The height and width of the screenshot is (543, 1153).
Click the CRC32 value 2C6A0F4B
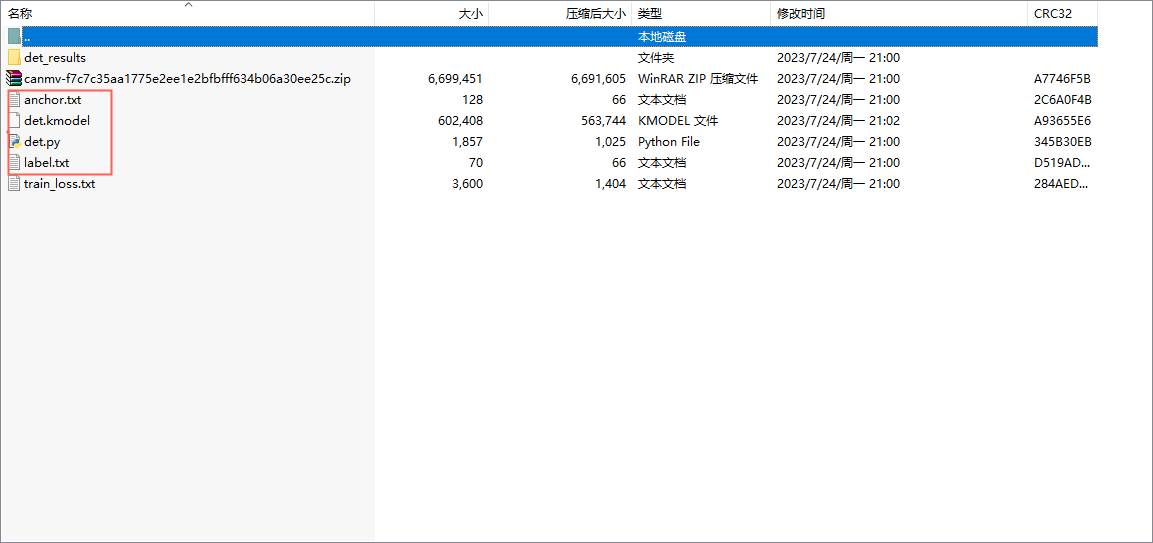pos(1063,99)
